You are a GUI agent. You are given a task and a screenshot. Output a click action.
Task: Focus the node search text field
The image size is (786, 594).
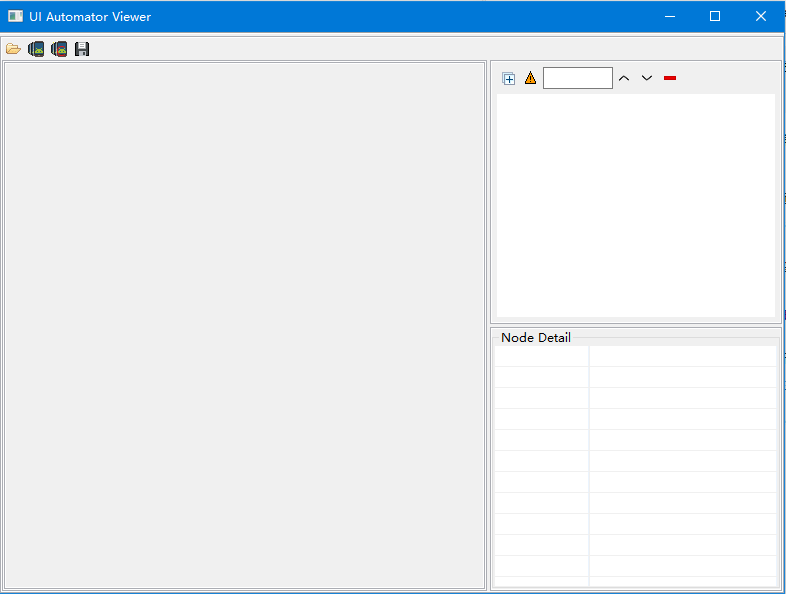(577, 78)
